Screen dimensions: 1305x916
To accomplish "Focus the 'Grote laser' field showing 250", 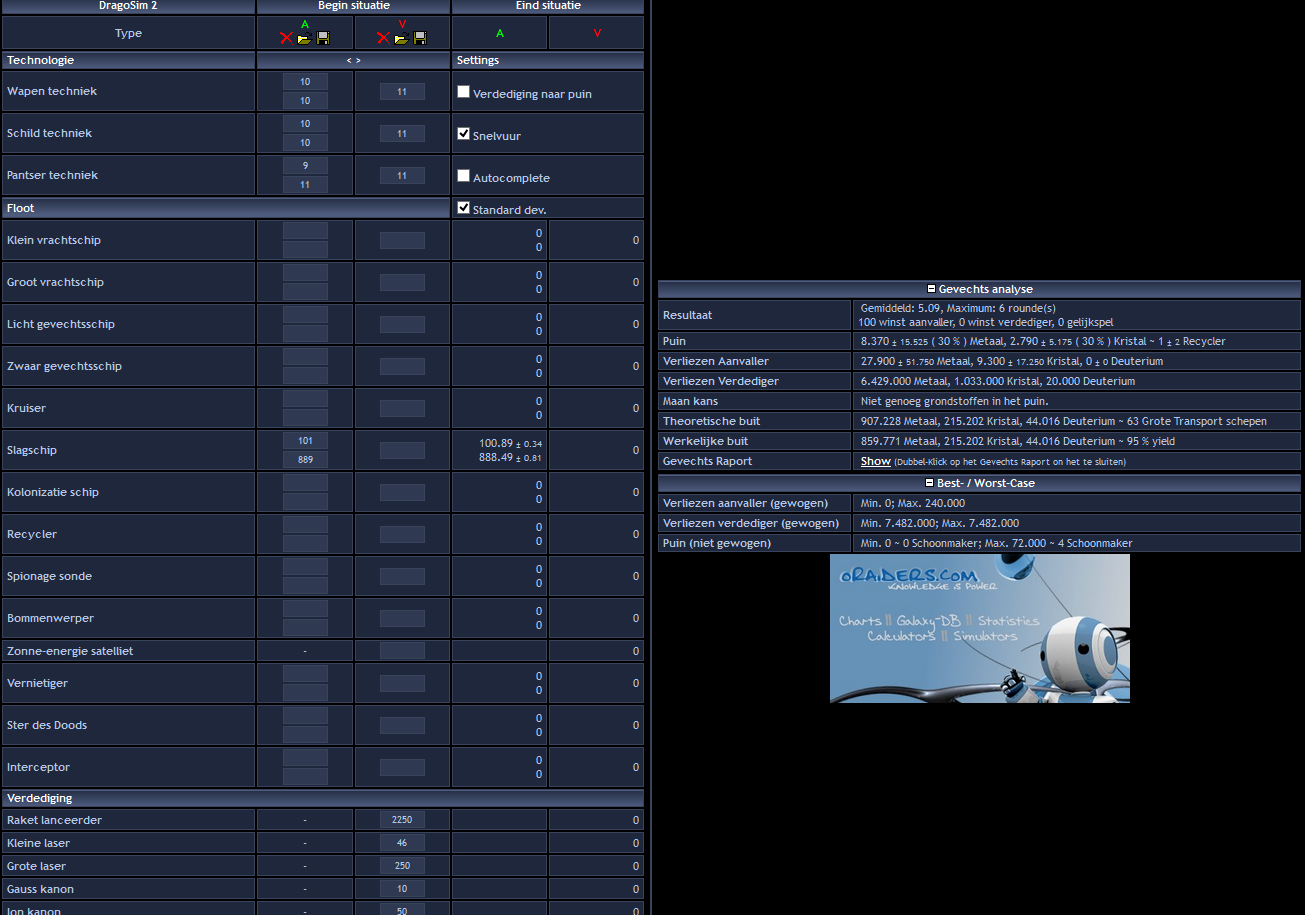I will point(402,866).
